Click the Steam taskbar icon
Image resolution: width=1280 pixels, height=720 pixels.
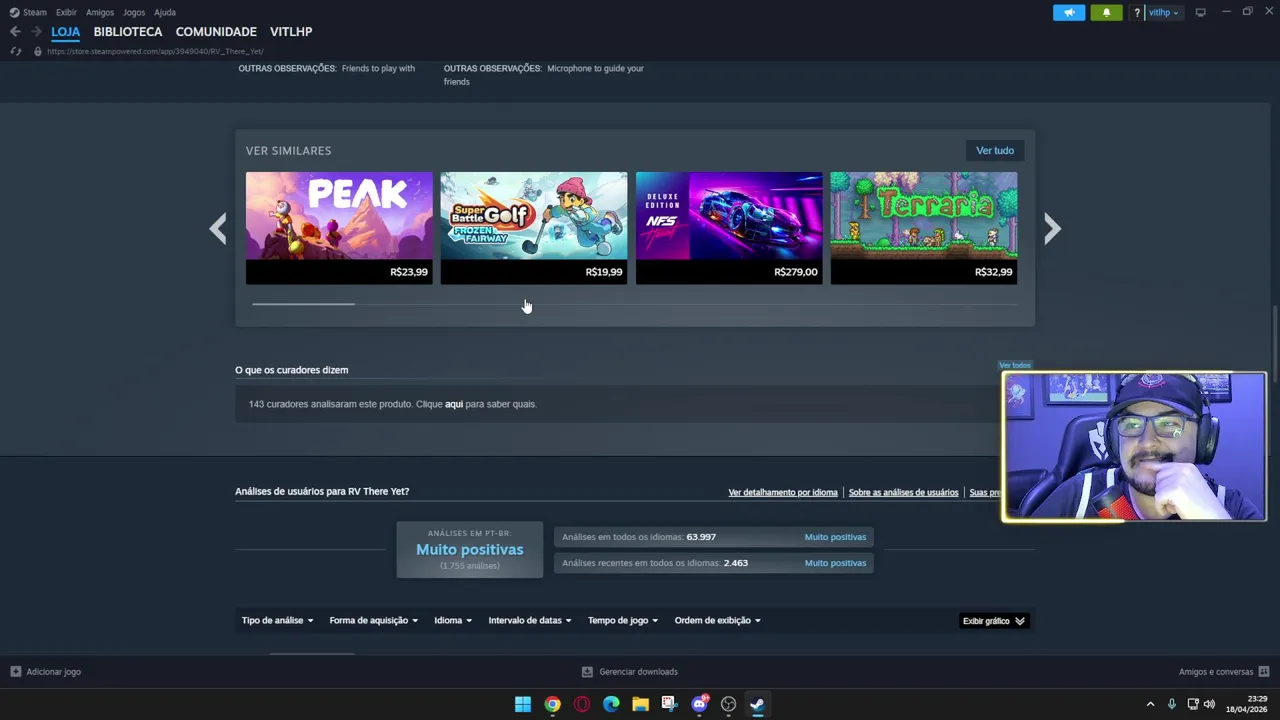click(758, 704)
